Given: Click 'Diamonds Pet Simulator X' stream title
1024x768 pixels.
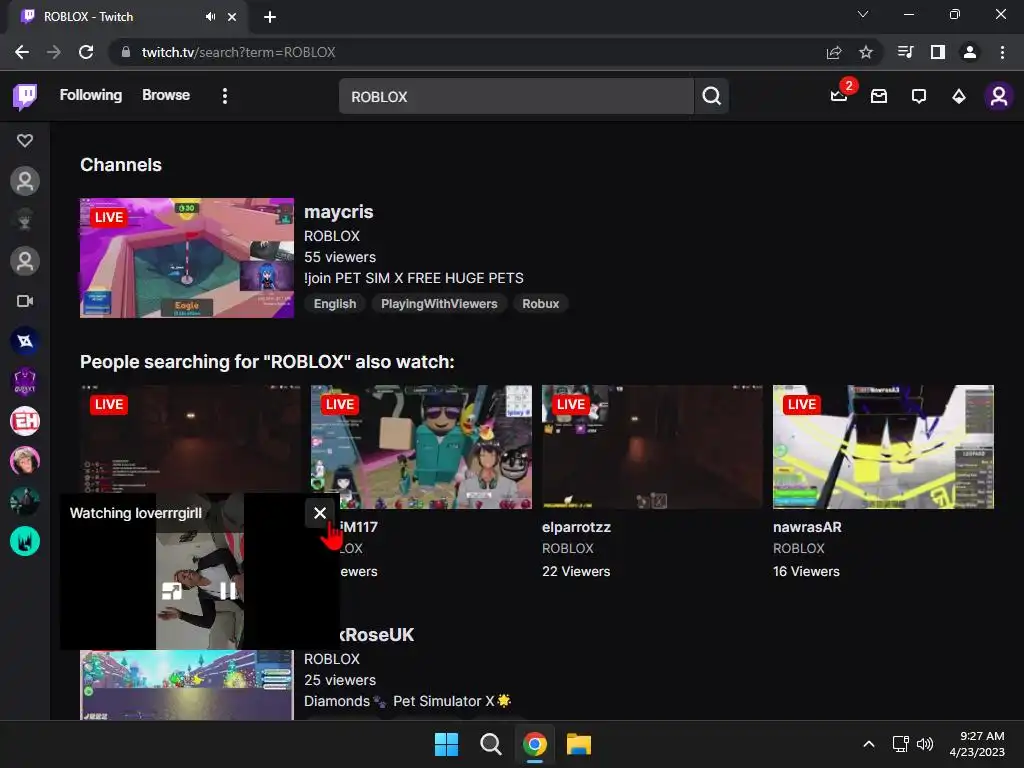Looking at the screenshot, I should tap(408, 701).
